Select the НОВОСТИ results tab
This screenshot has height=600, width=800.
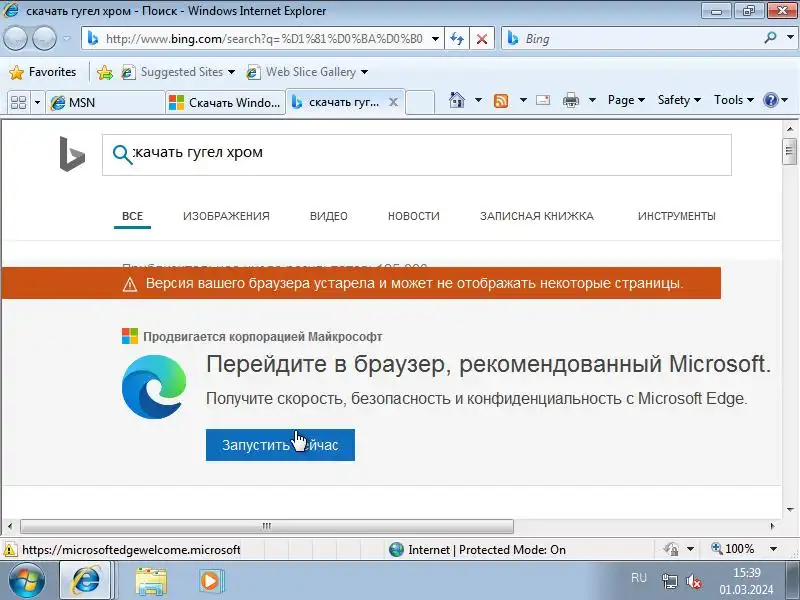pos(414,216)
